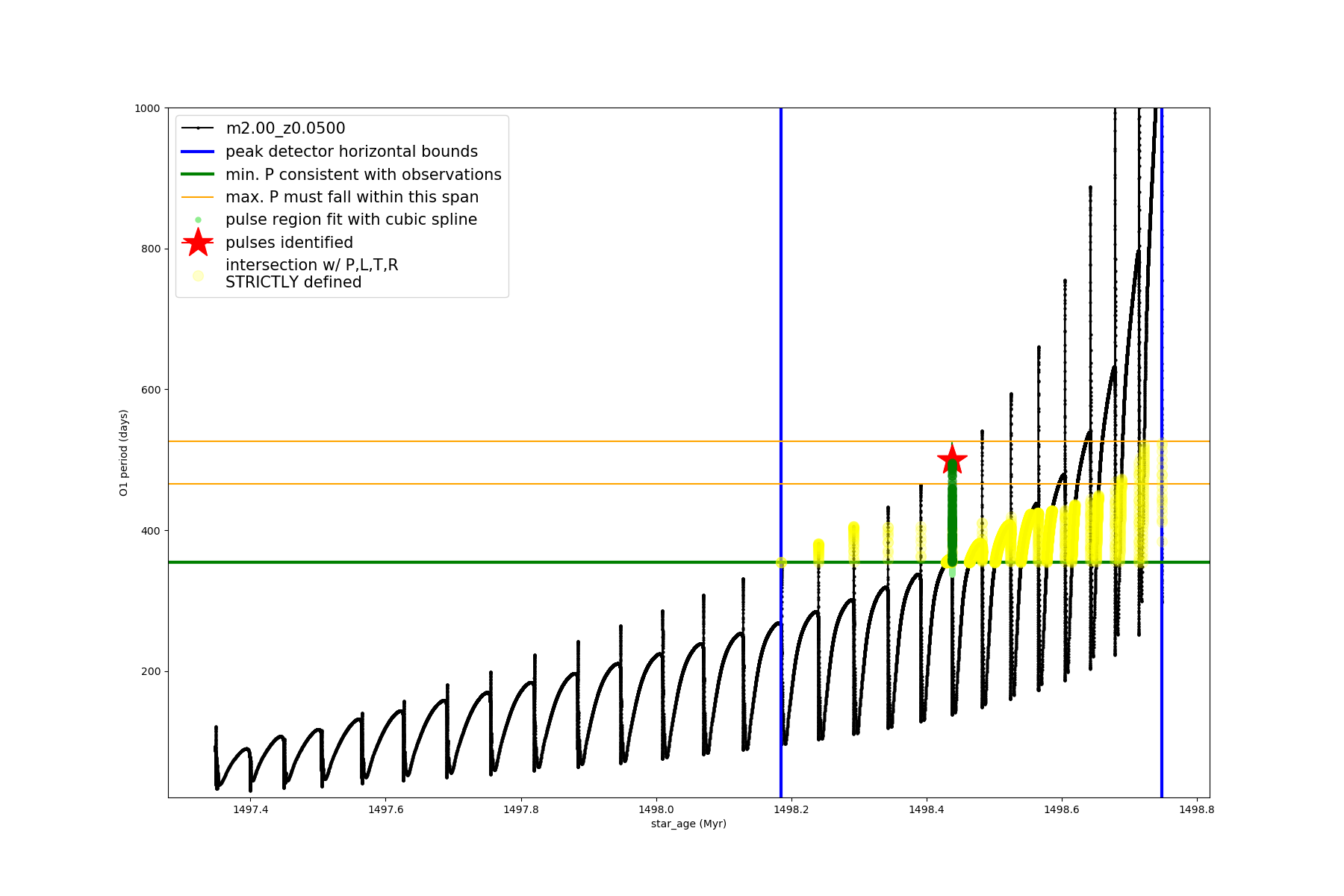Click 'max. P must fall within this span' text

tap(352, 197)
